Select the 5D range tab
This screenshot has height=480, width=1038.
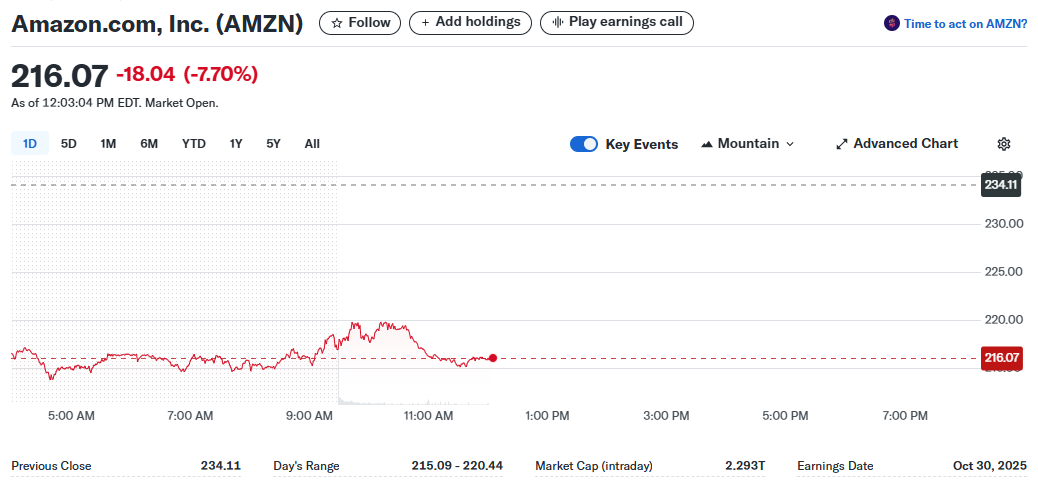[69, 144]
